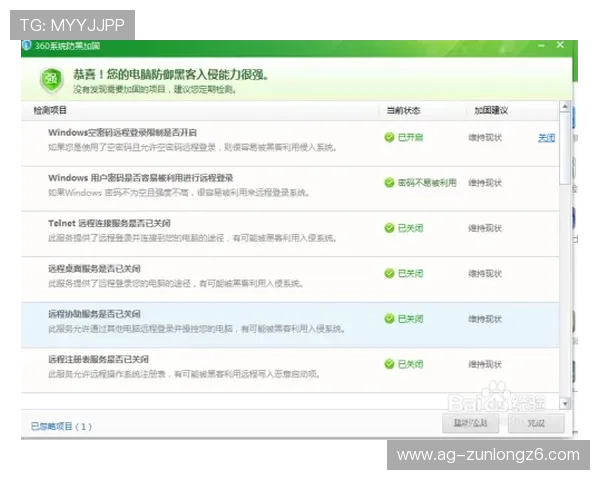Click description under Telnet 远程连接服务 title
Screen dimensions: 600x480
192,238
